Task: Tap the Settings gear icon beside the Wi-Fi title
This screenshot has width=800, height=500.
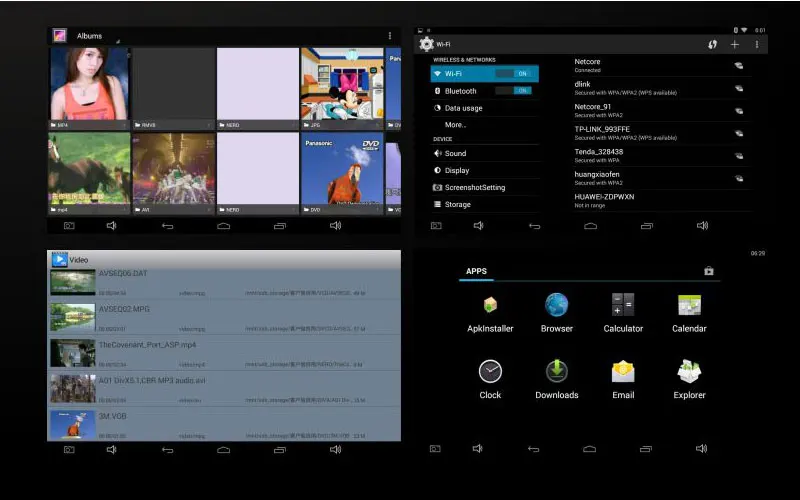Action: click(x=426, y=44)
